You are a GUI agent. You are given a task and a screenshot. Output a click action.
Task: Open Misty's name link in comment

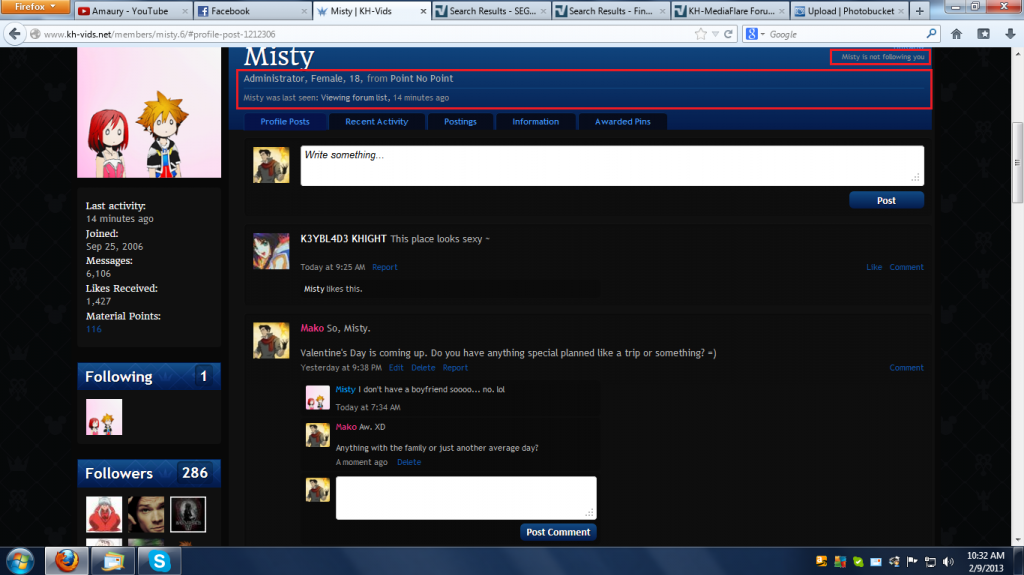coord(345,389)
